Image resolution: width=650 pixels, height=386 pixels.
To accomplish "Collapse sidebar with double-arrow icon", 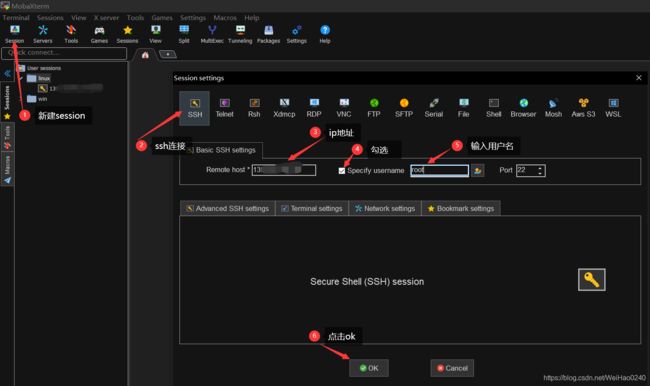I will (7, 73).
